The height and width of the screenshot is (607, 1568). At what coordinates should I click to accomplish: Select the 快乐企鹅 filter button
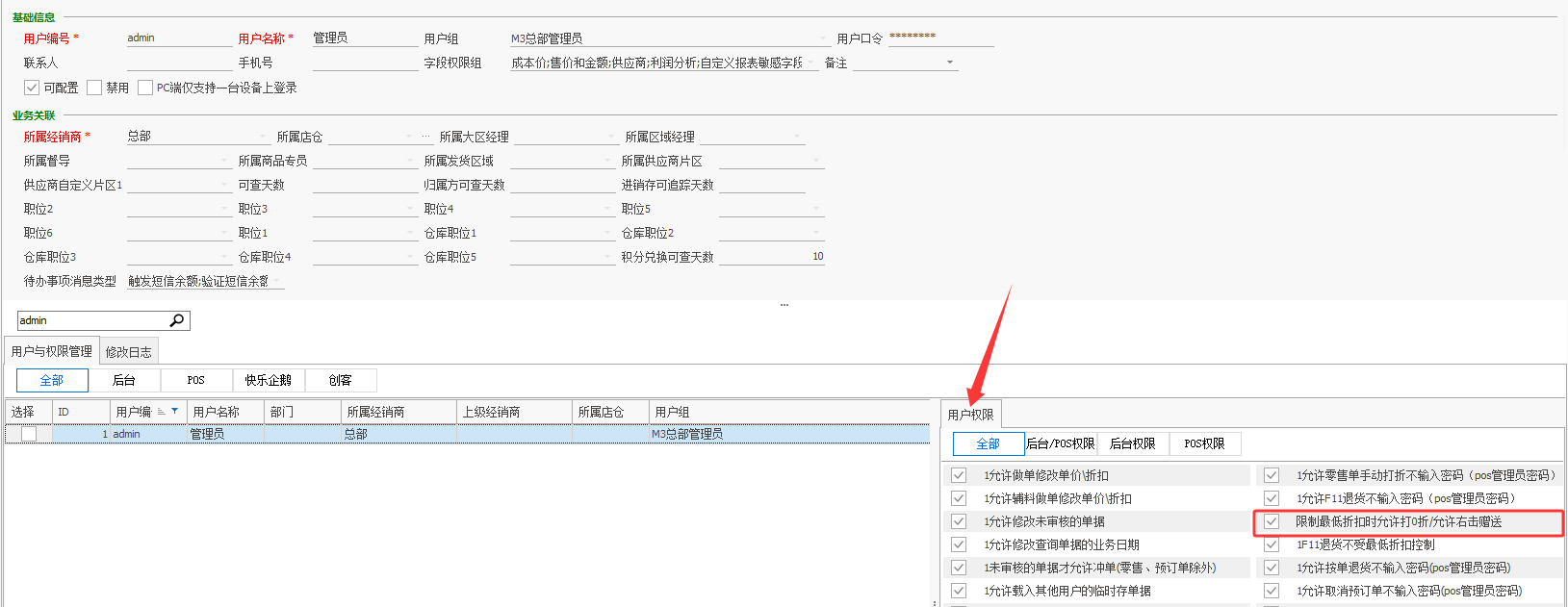tap(269, 380)
